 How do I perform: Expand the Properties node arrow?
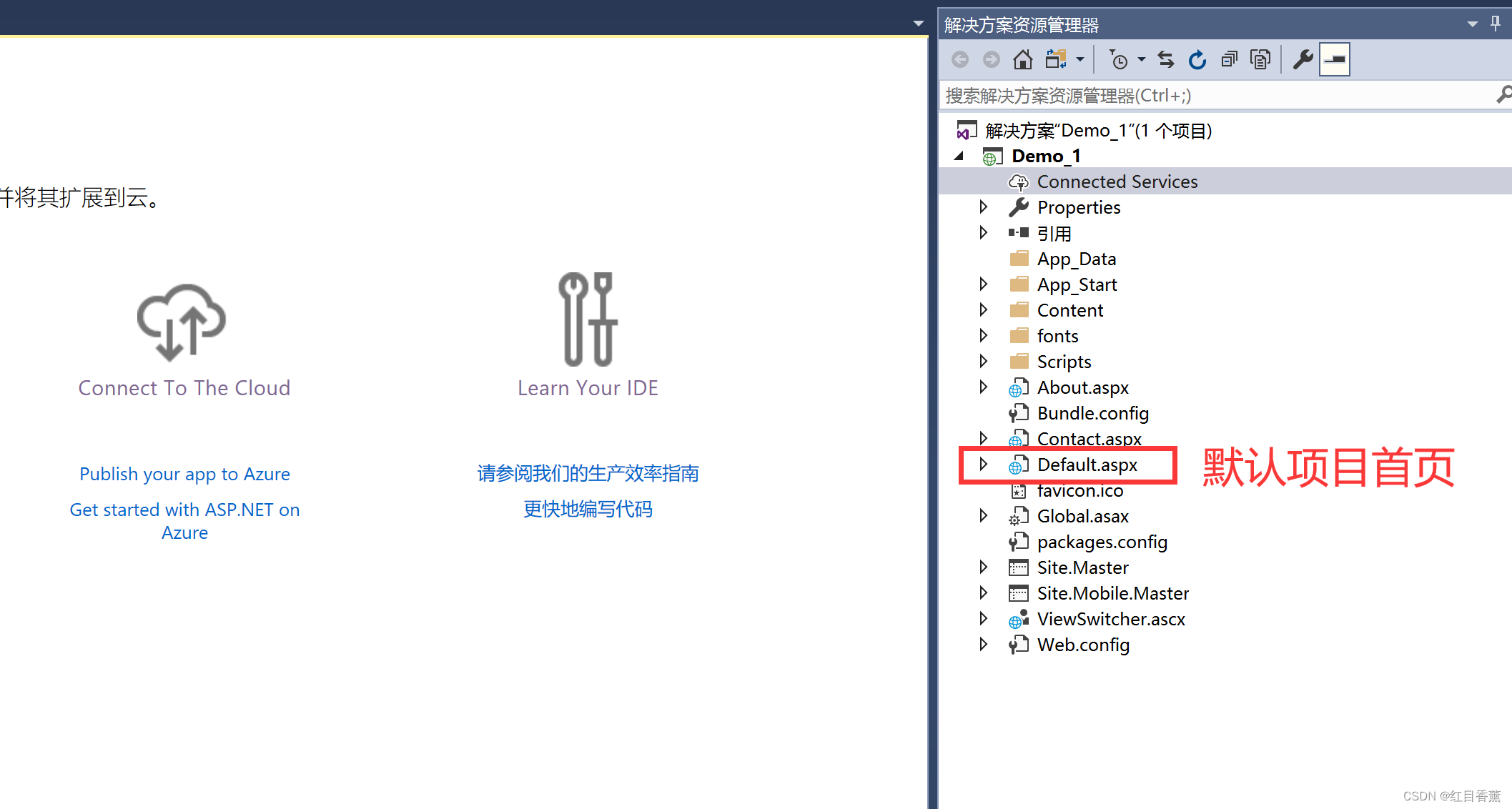984,207
